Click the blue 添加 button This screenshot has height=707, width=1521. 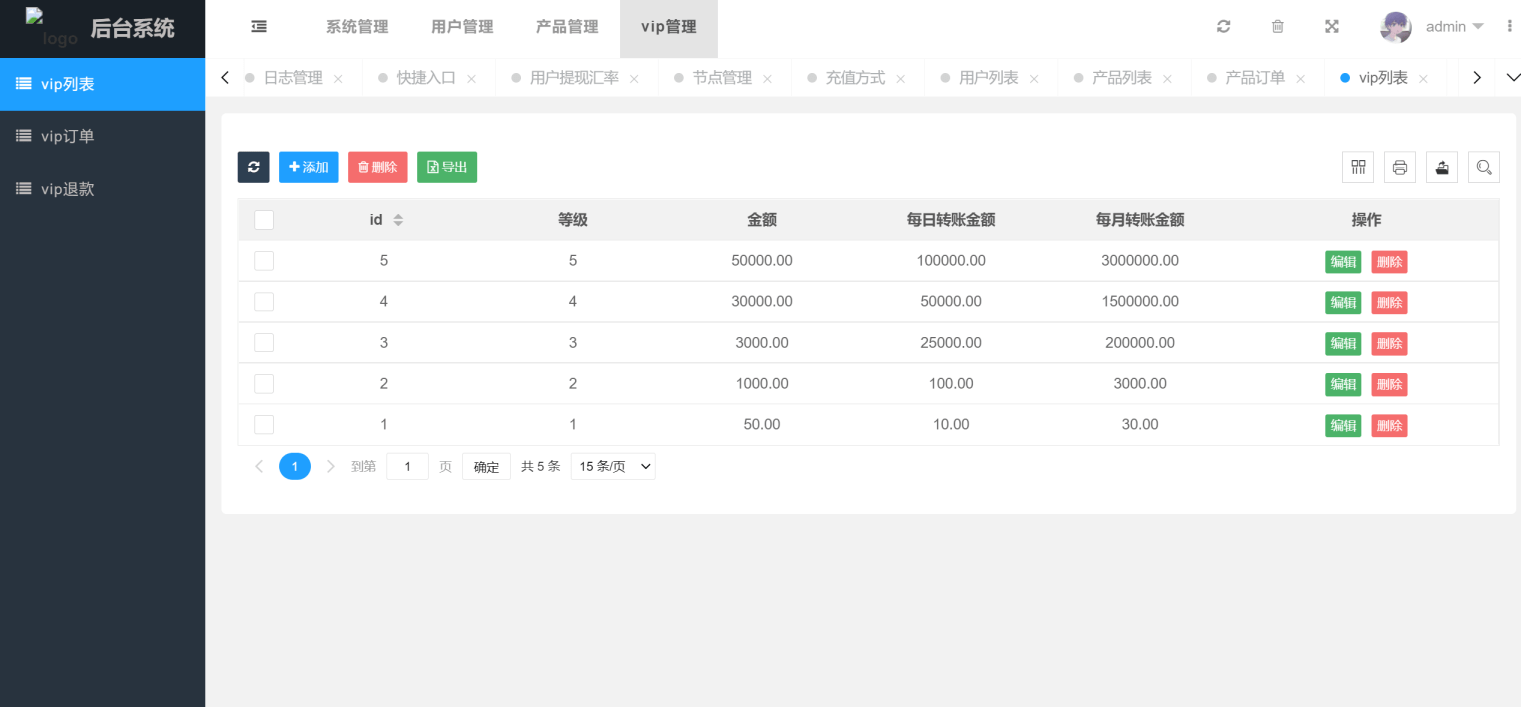[x=309, y=167]
